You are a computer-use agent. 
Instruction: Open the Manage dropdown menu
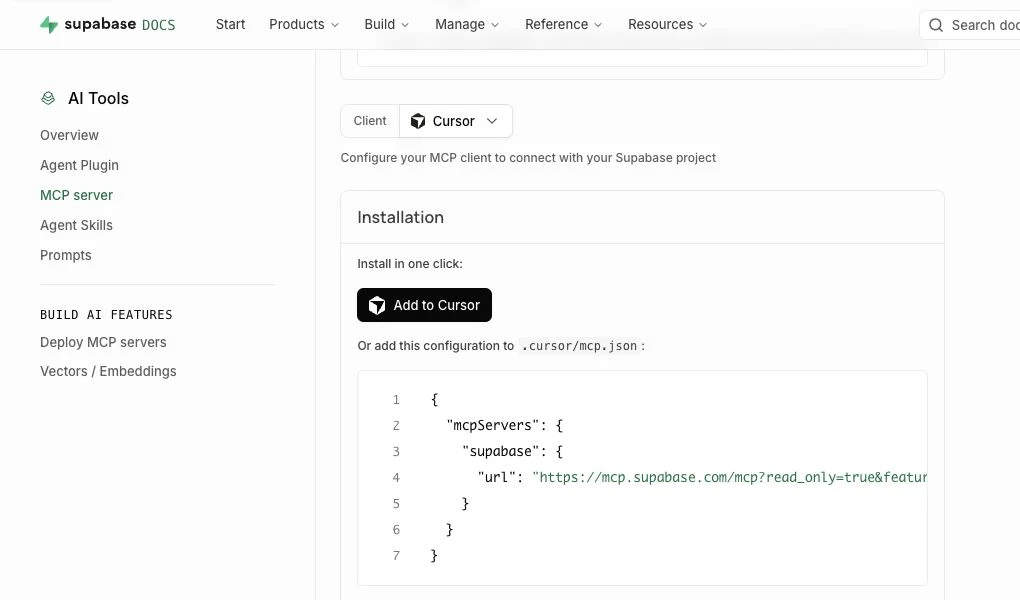(467, 24)
